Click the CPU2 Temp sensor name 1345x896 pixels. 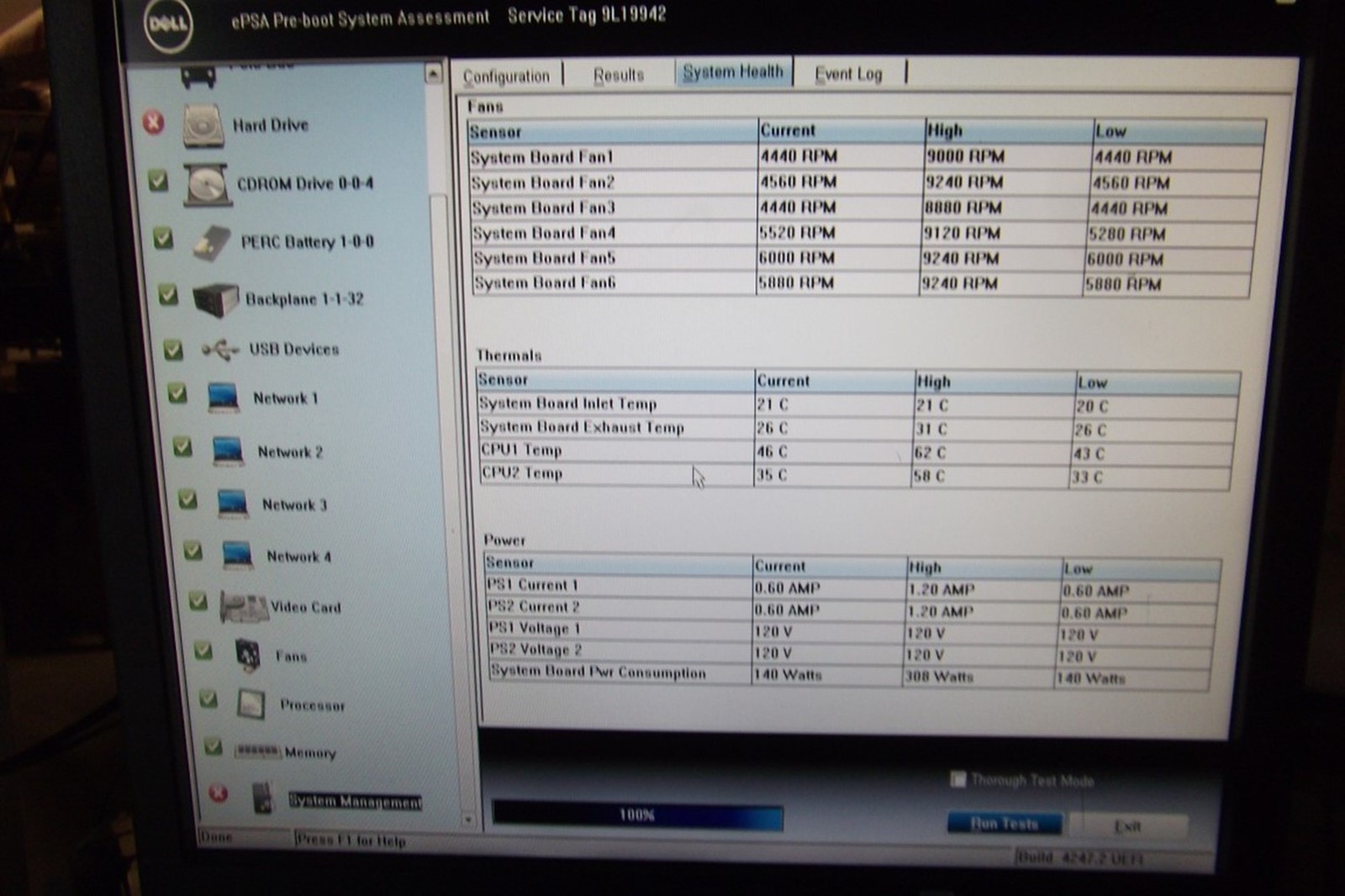point(522,473)
